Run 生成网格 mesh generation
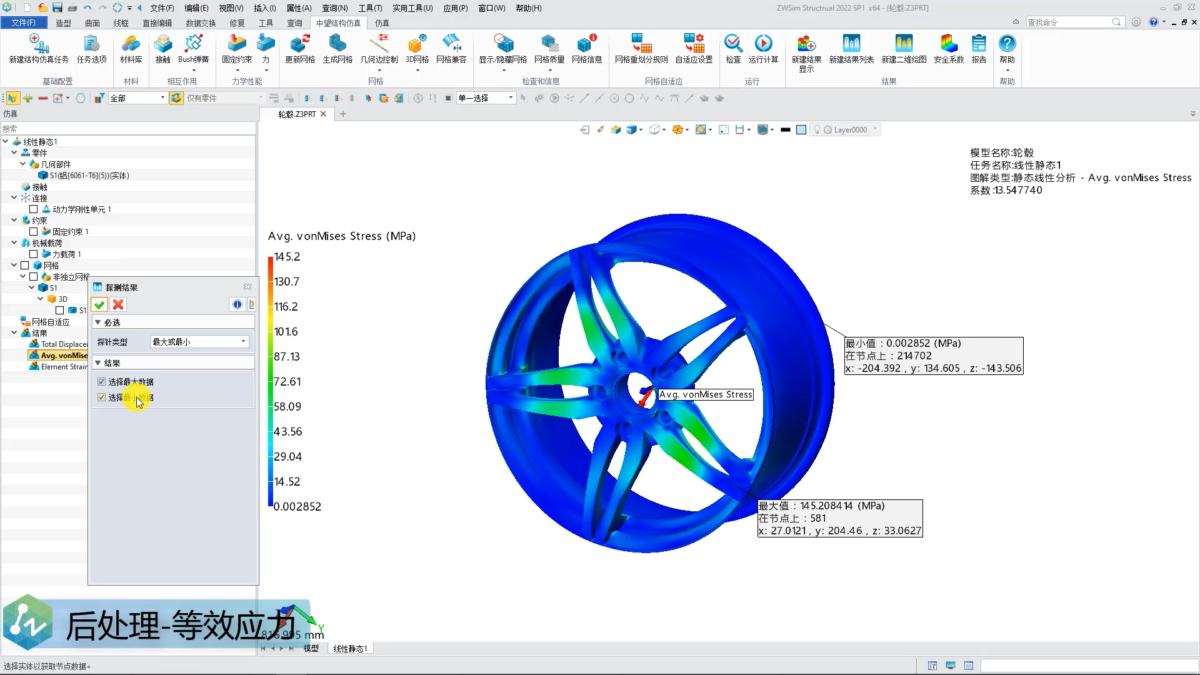Screen dimensions: 1200x675 [337, 48]
